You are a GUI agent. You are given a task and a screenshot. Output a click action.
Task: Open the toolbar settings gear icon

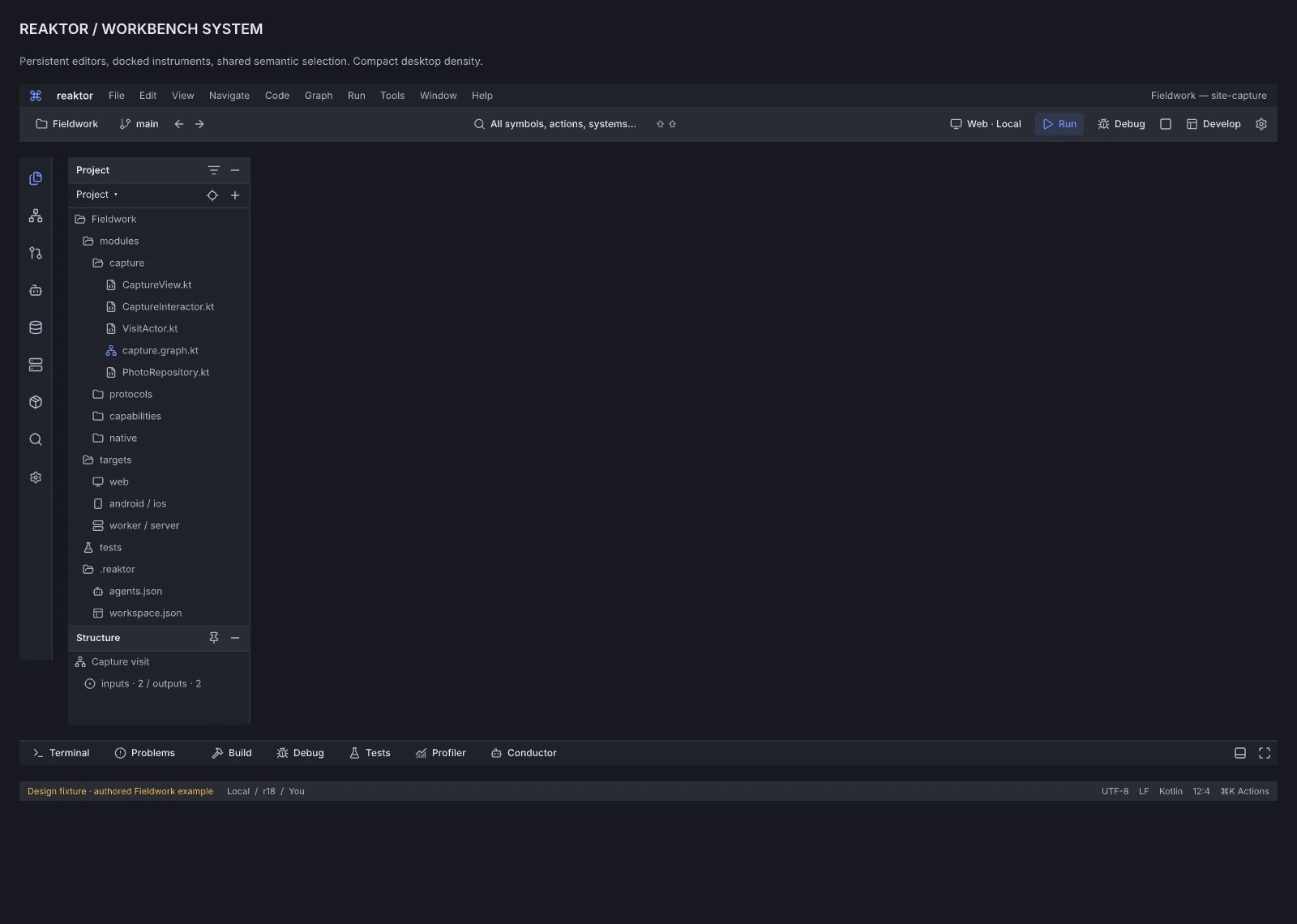(1261, 124)
